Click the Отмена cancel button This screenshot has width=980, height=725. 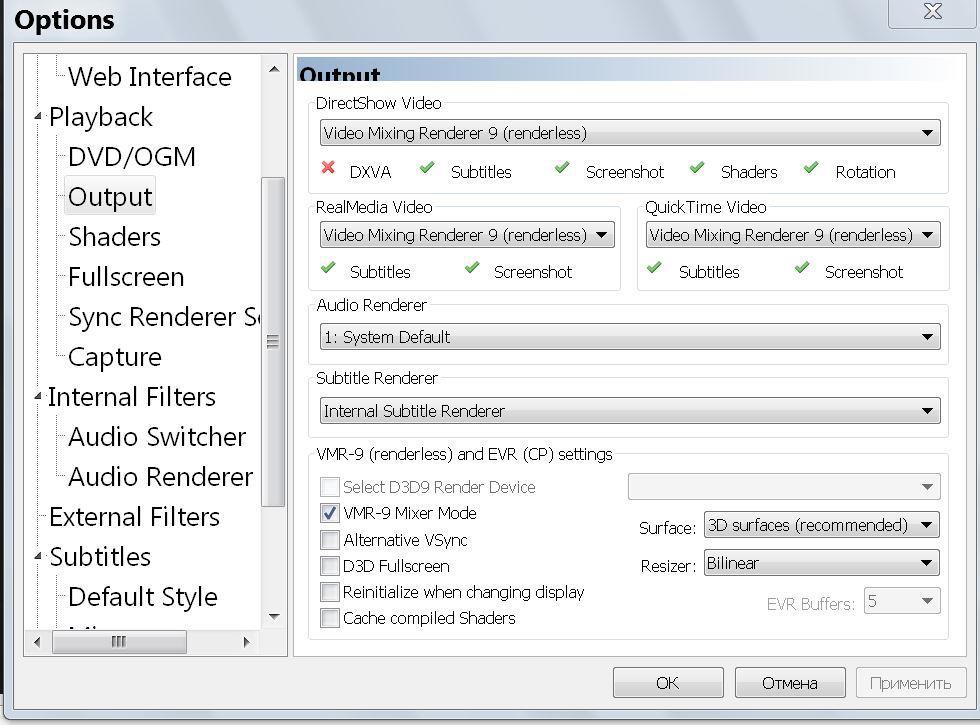click(789, 683)
